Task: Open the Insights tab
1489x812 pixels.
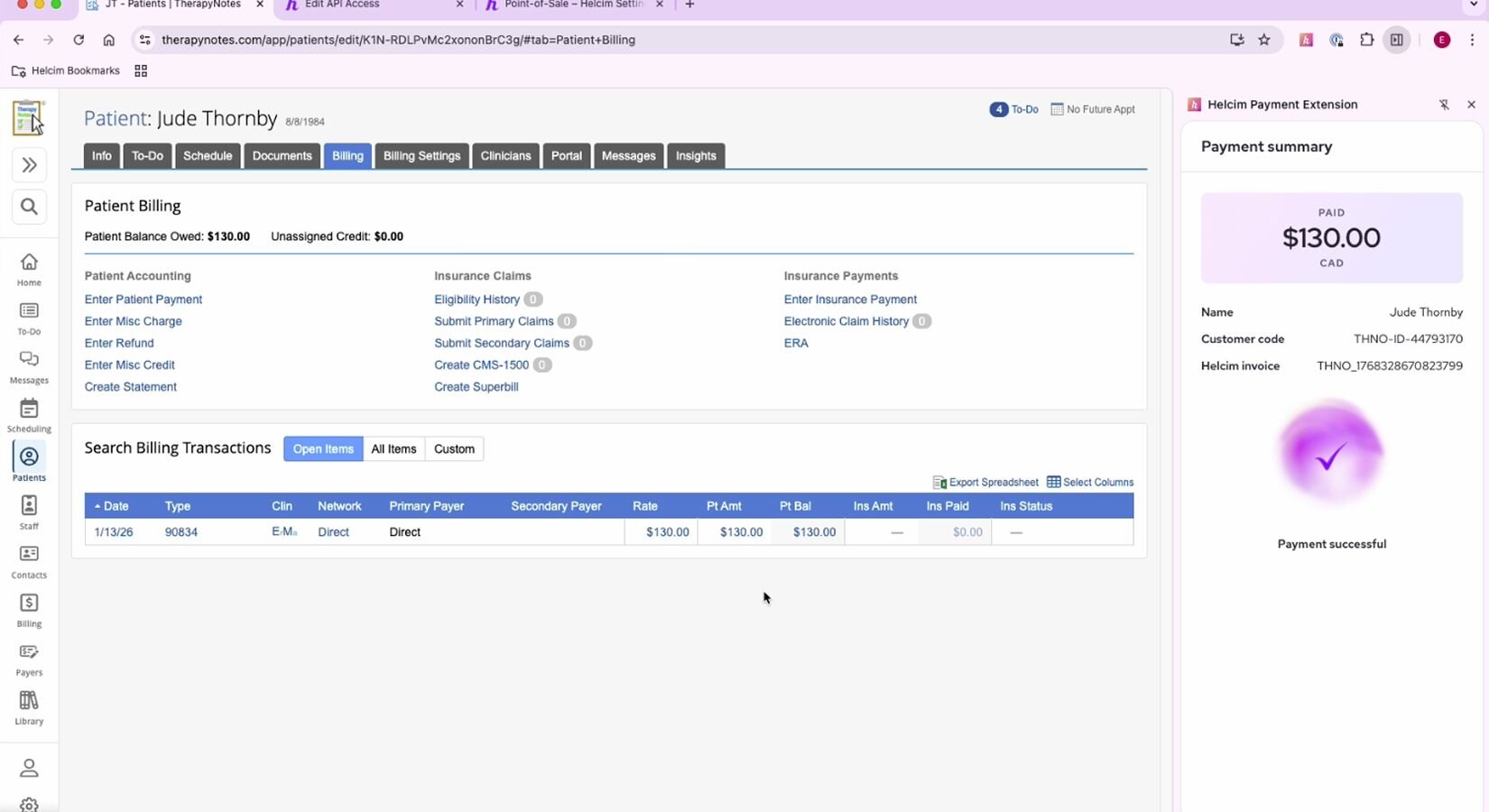Action: 696,156
